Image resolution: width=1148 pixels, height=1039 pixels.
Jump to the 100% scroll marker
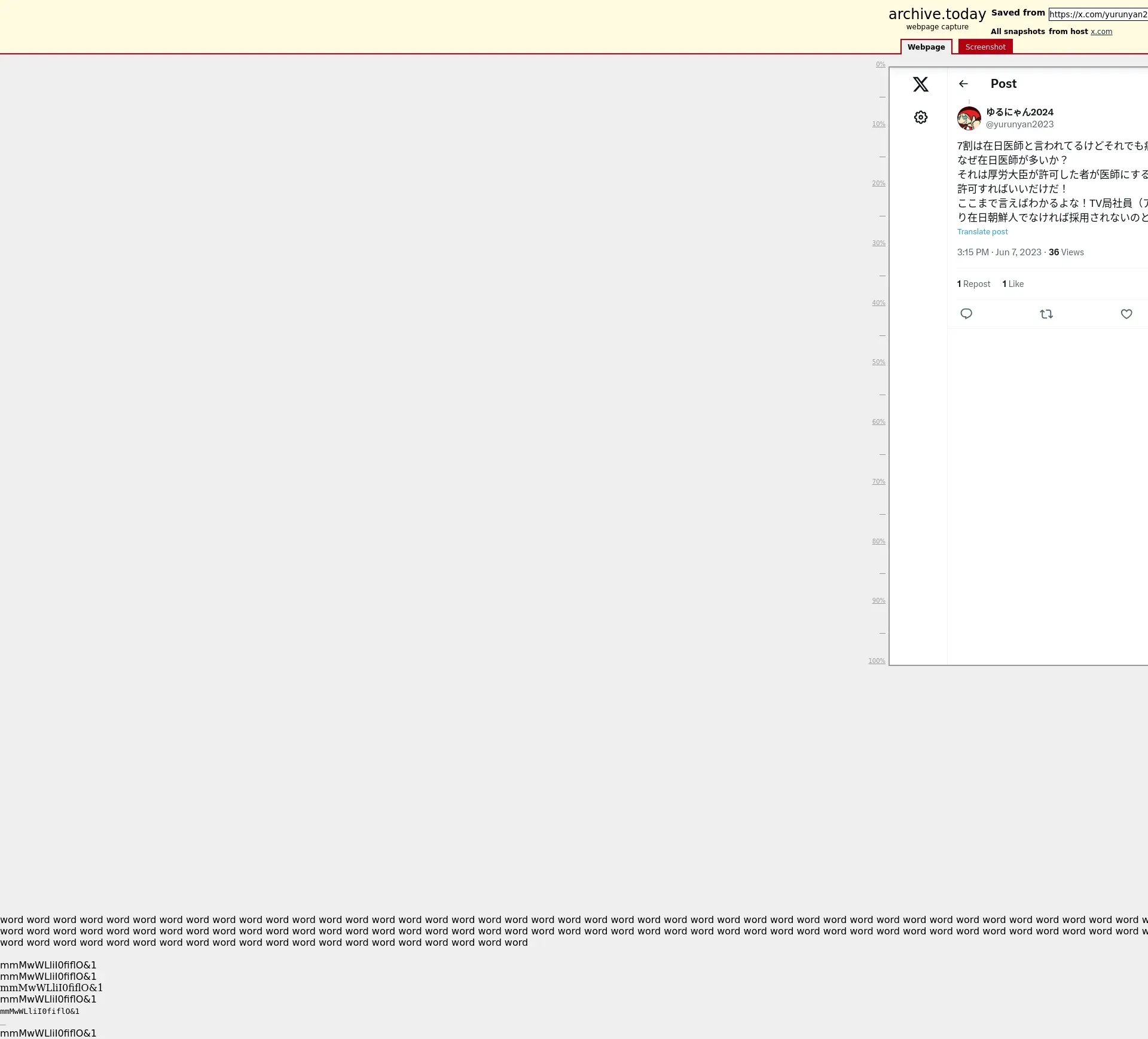(877, 661)
